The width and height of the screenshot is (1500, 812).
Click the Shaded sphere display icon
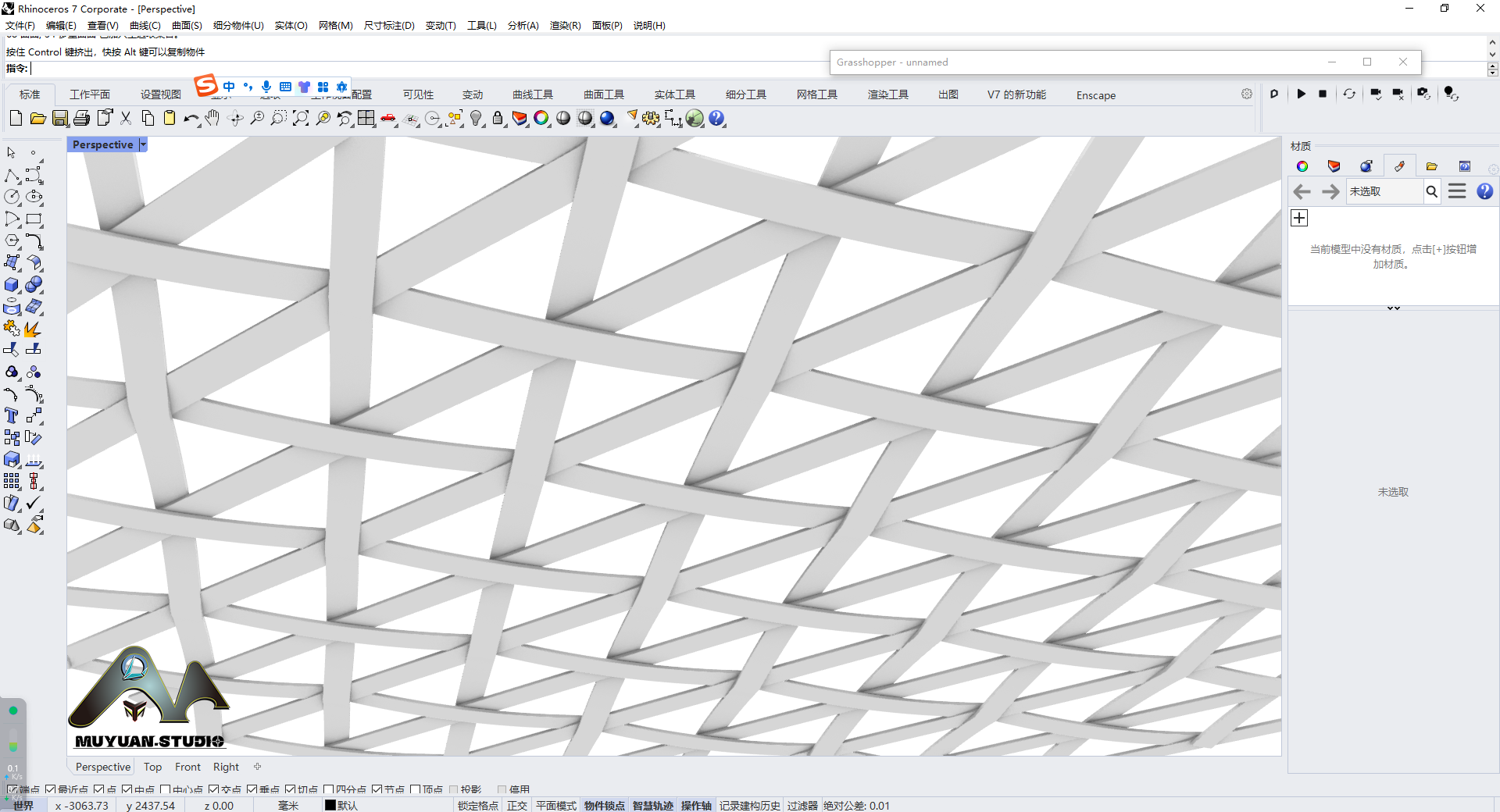[563, 118]
